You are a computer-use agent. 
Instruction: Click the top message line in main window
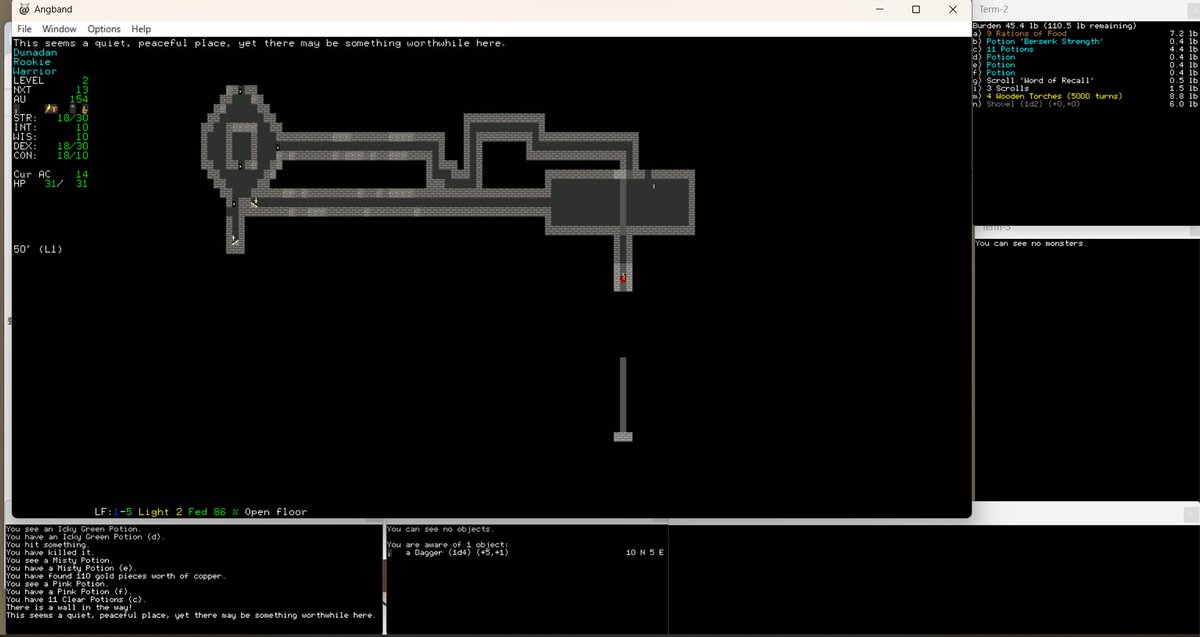(259, 43)
